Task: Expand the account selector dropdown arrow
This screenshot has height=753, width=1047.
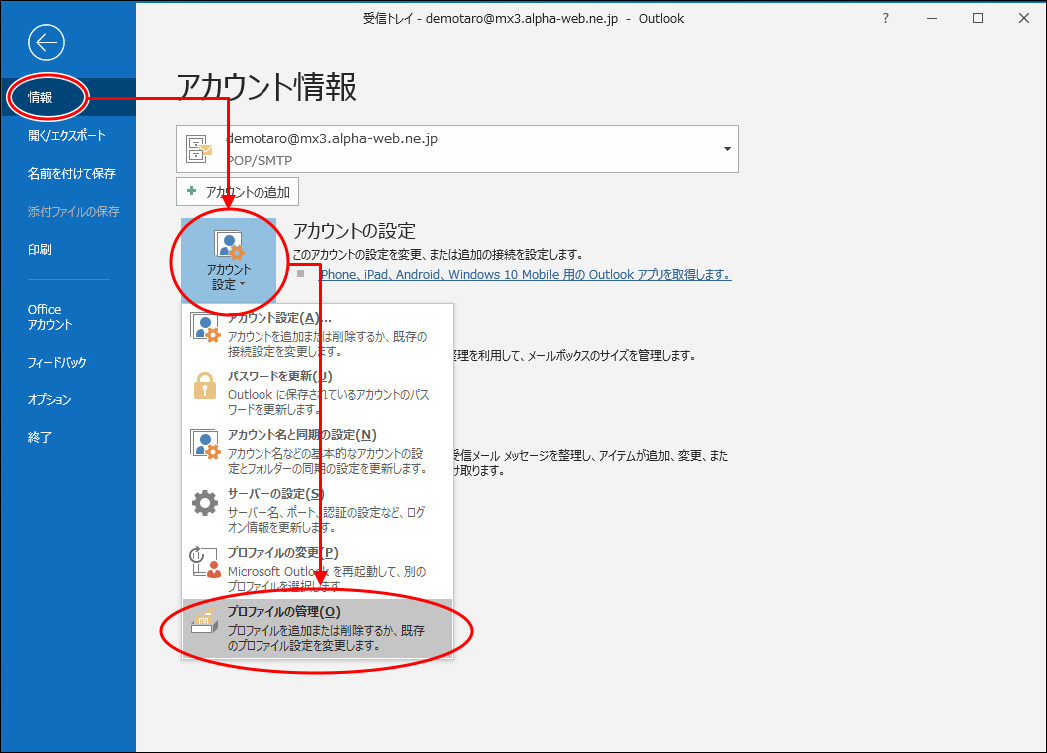Action: pos(727,149)
